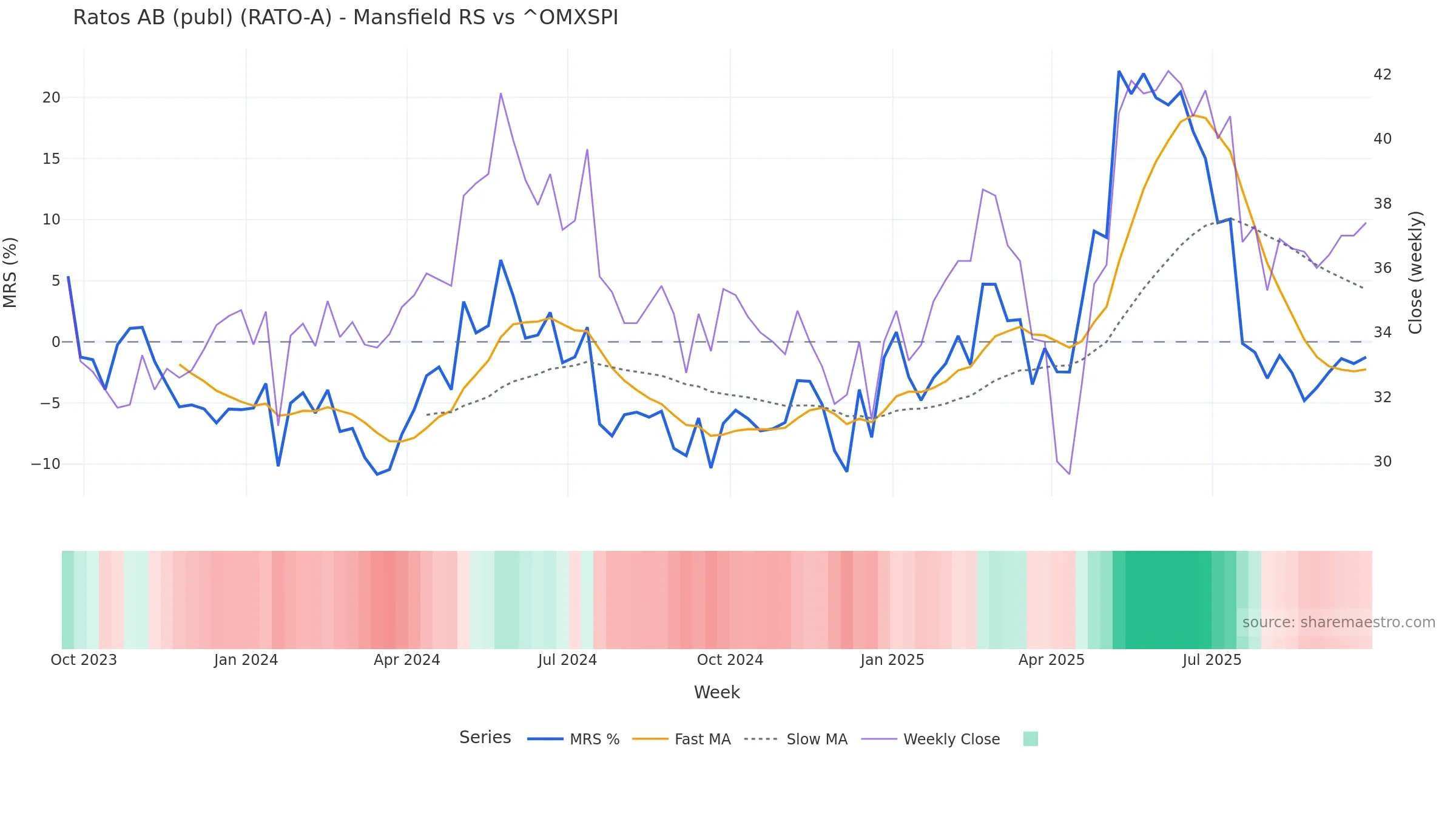Toggle the Fast MA legend entry
1456x819 pixels.
point(681,739)
